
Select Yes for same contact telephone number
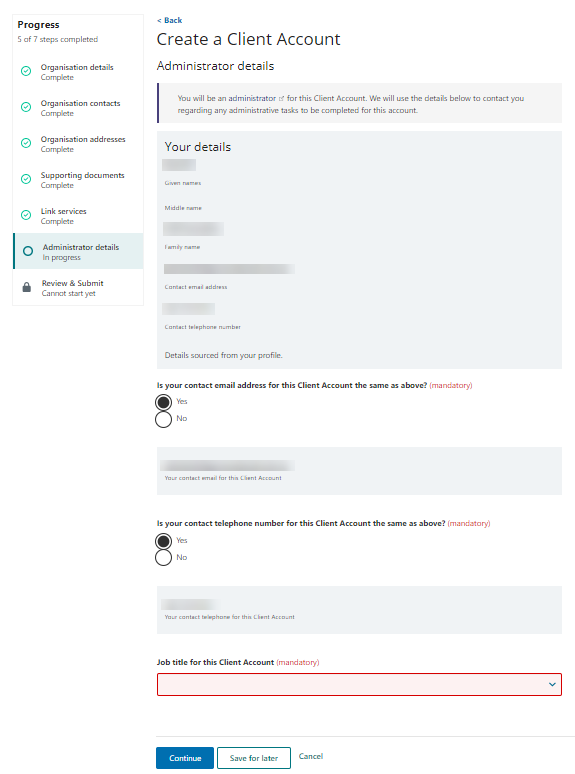pos(163,541)
